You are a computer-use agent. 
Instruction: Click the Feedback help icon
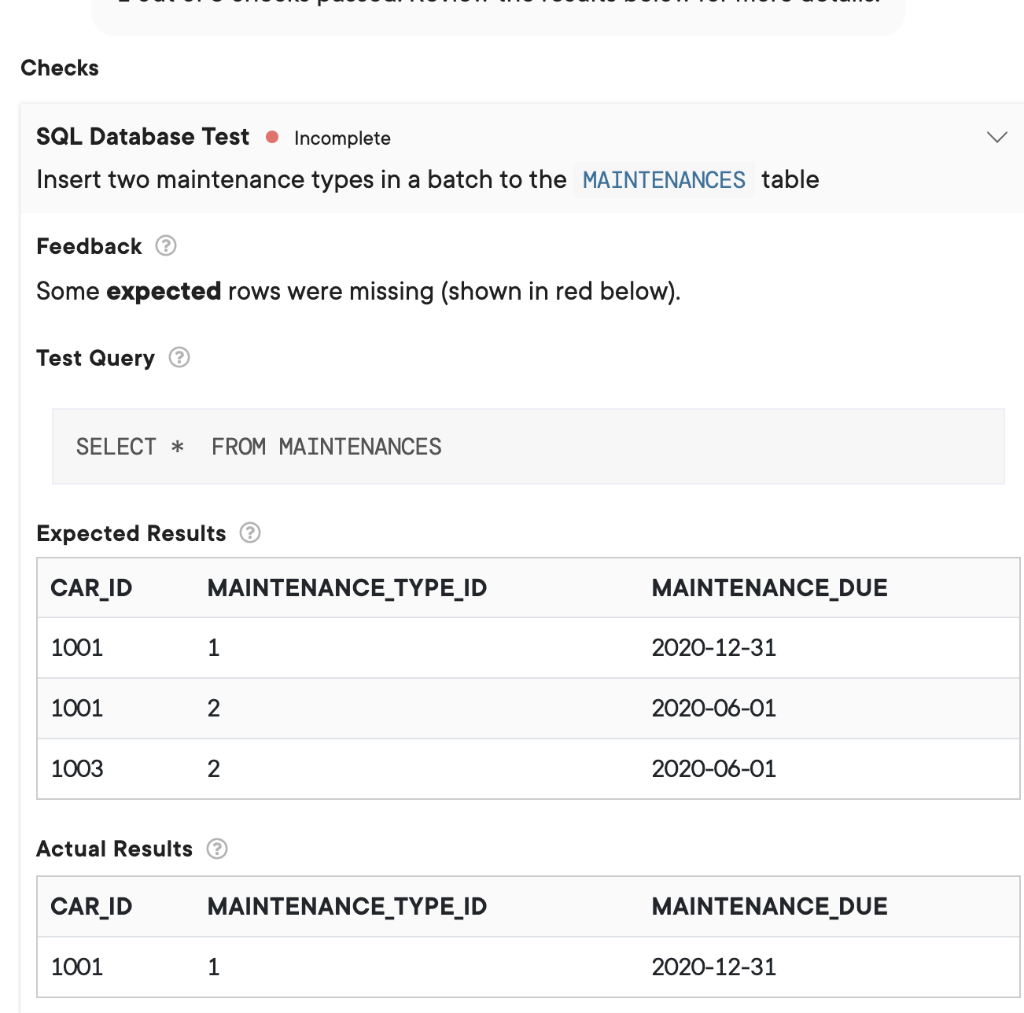(x=166, y=245)
